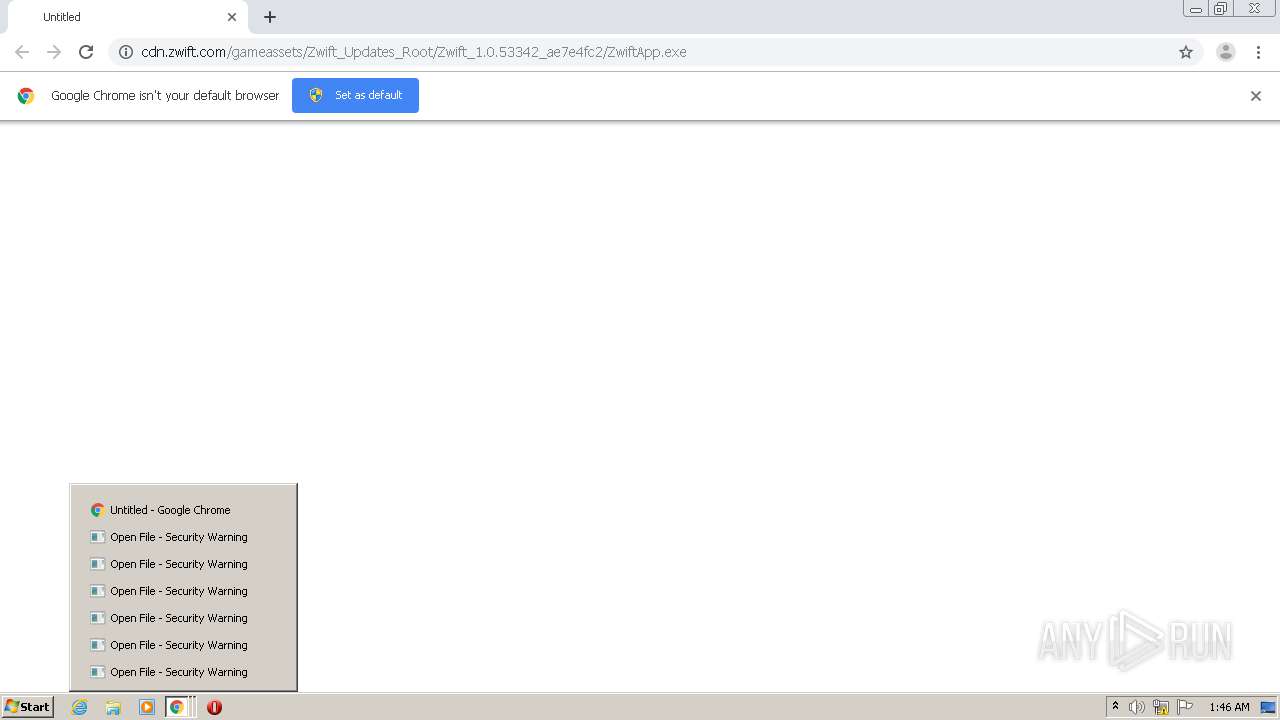The height and width of the screenshot is (720, 1280).
Task: Close the Untitled tab
Action: [232, 17]
